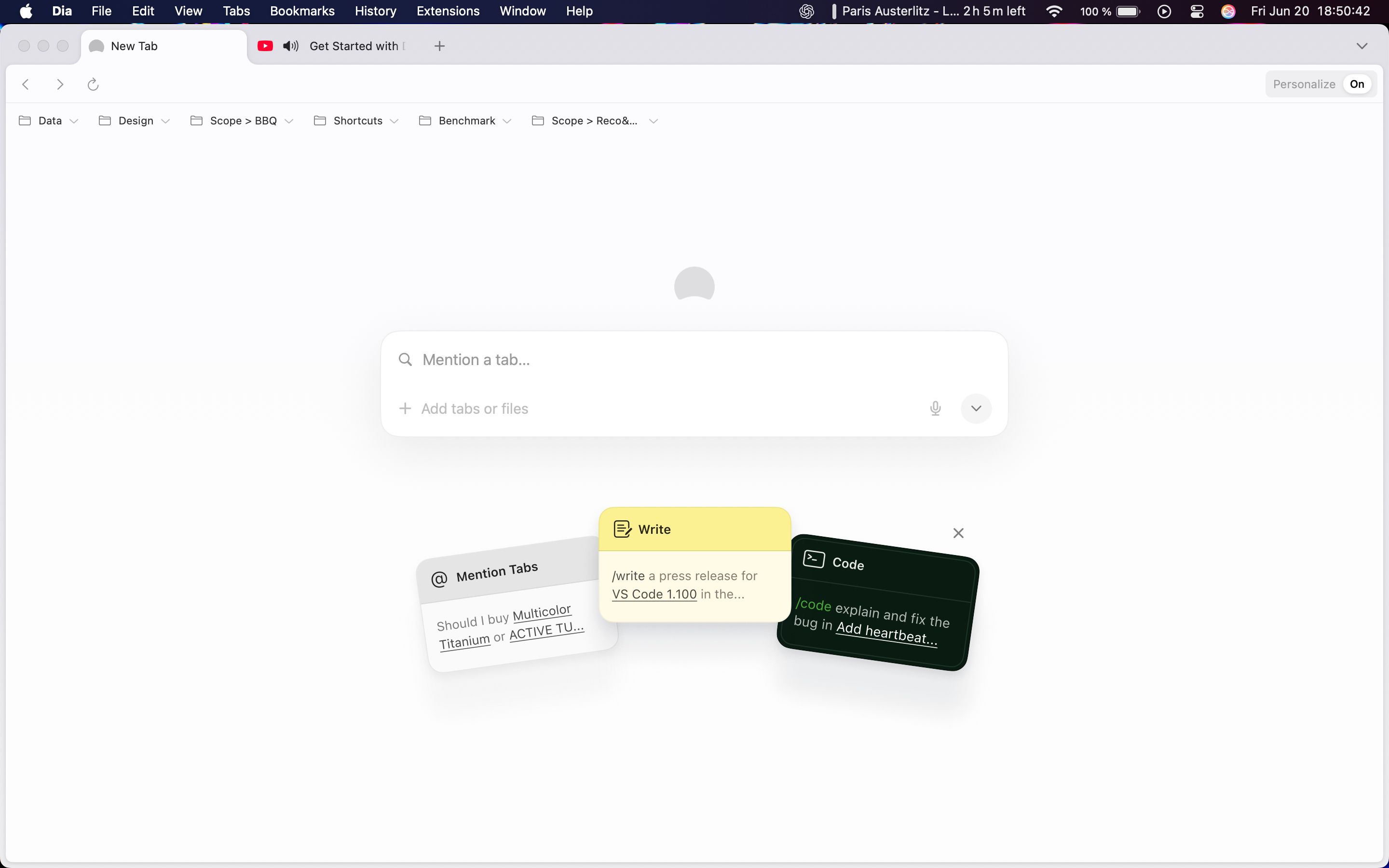Go back with the left arrow

point(26,84)
